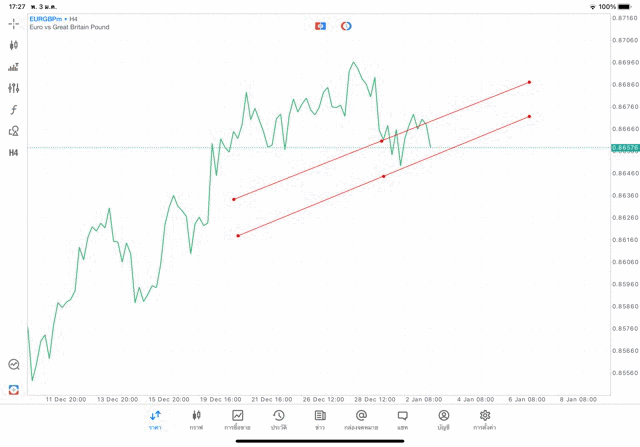The height and width of the screenshot is (447, 640).
Task: Go to the ประวัติ (History) tab
Action: (x=279, y=419)
